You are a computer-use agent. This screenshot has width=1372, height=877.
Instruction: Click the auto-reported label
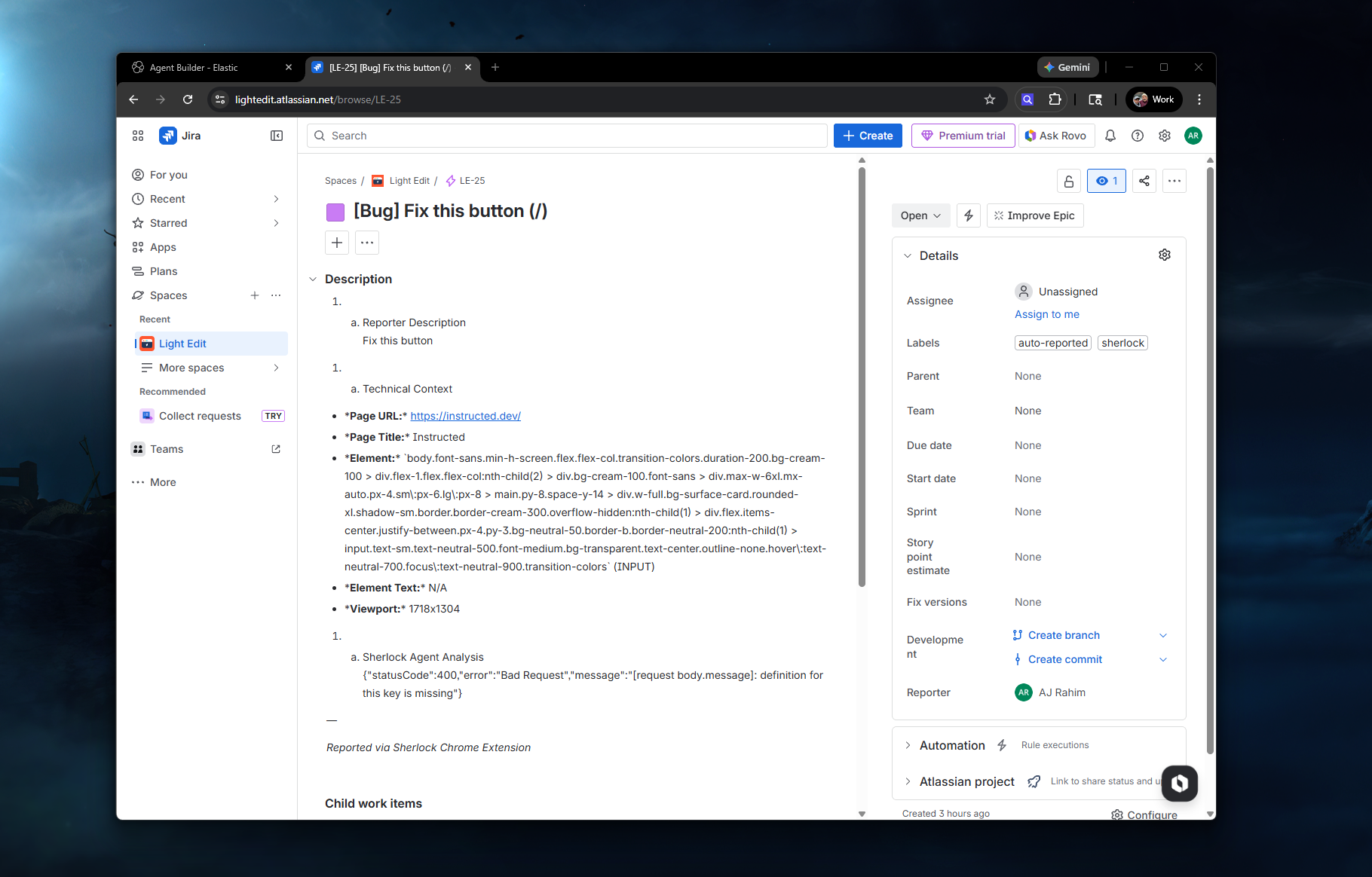tap(1053, 343)
